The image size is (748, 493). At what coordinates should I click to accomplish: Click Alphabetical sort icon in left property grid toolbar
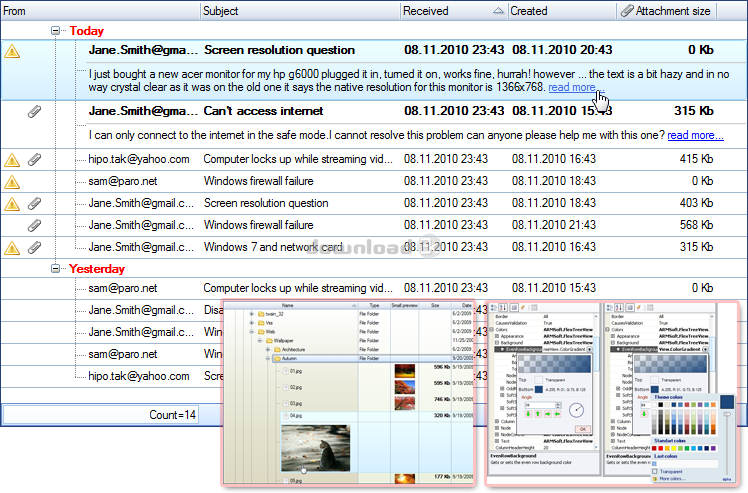[503, 307]
